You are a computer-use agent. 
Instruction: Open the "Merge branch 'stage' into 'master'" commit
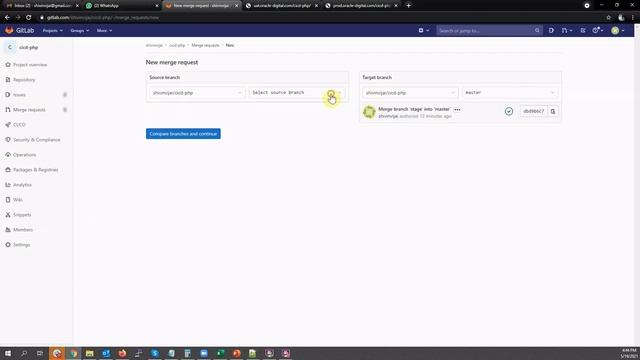[414, 109]
